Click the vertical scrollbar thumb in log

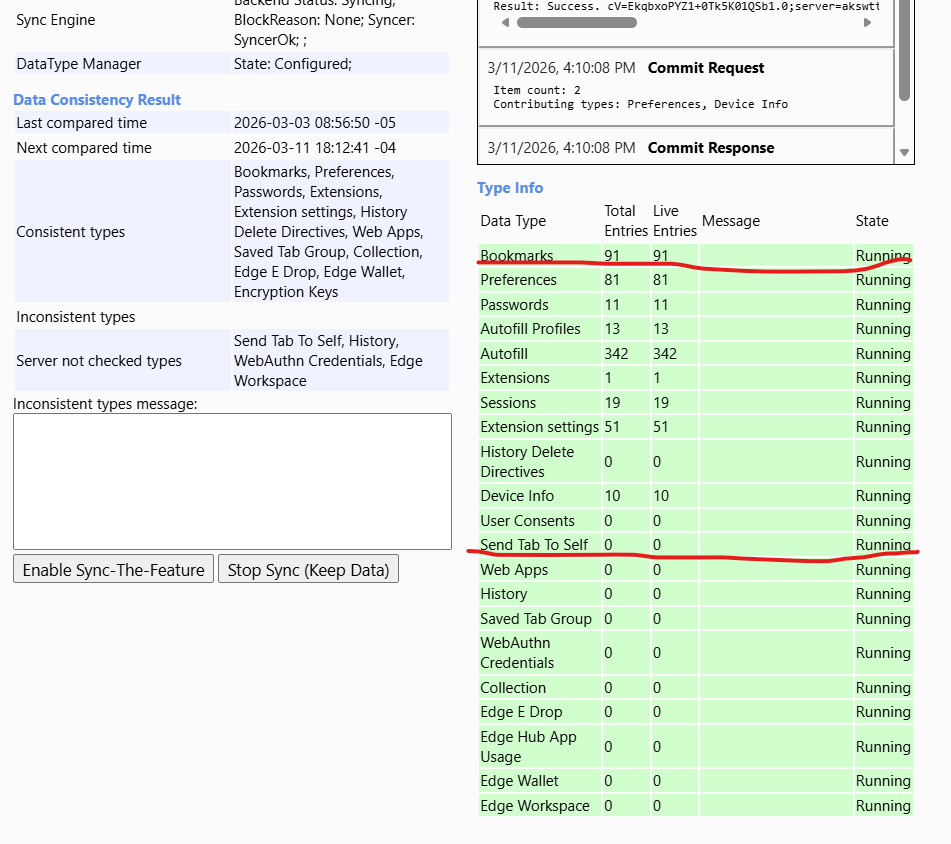coord(904,52)
